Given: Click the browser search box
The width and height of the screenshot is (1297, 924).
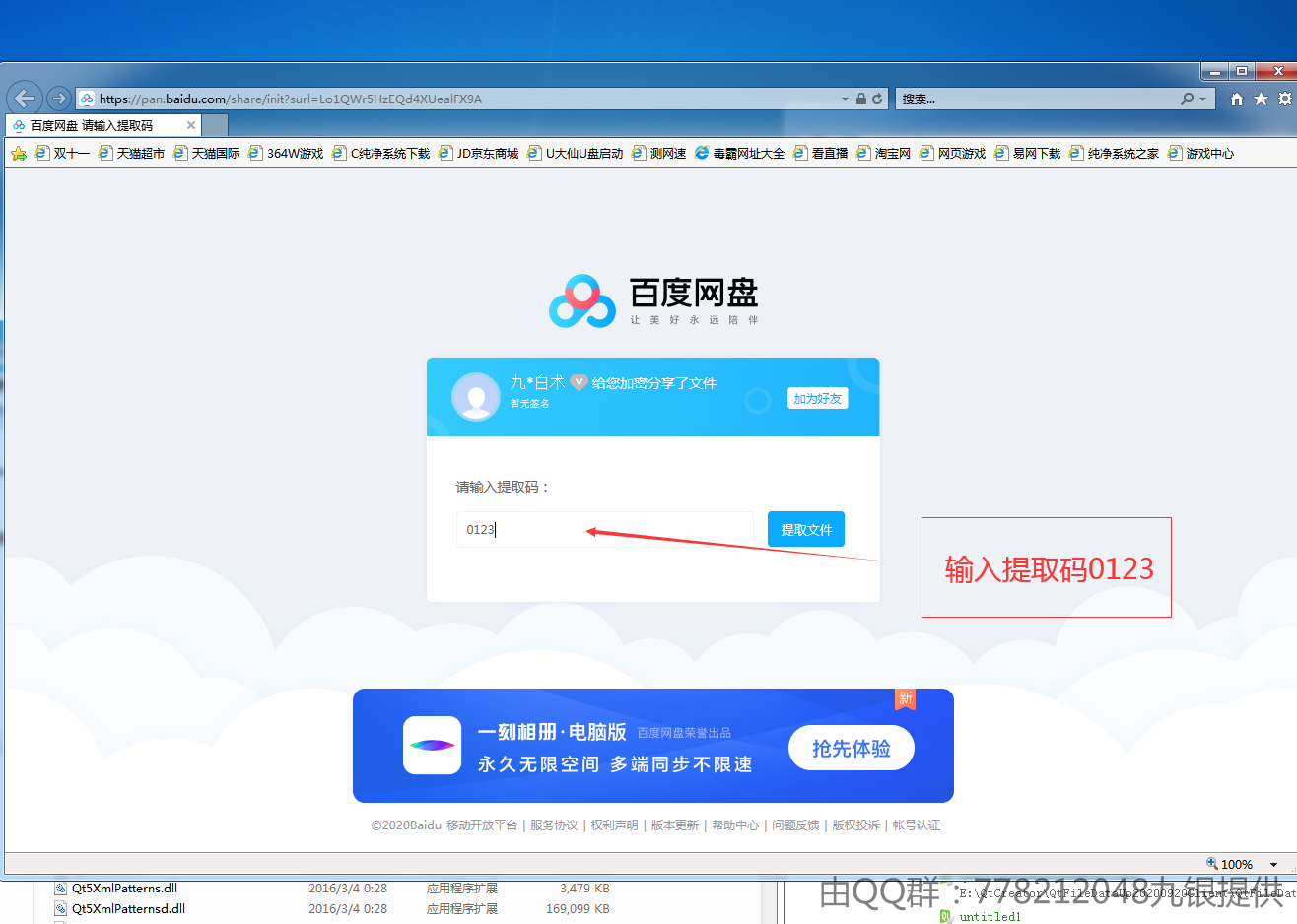Looking at the screenshot, I should (1038, 99).
